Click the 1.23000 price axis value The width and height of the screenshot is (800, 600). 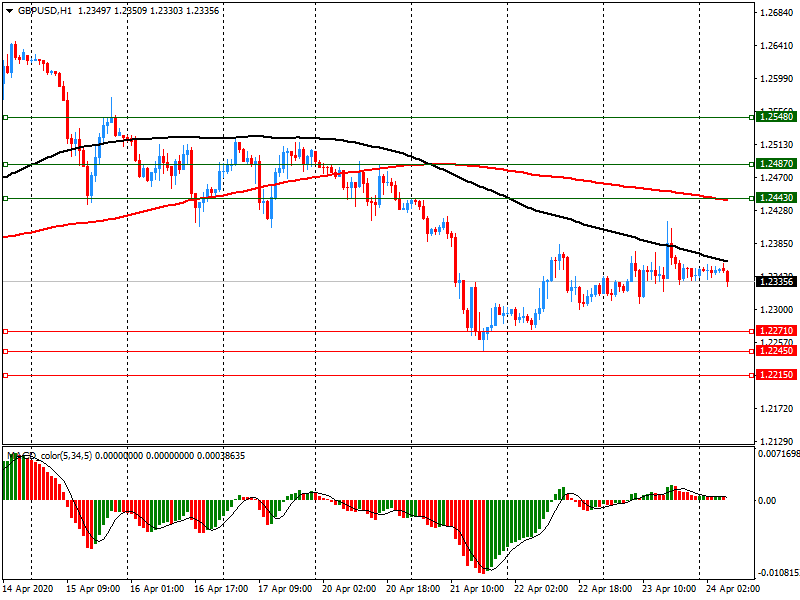[x=777, y=310]
